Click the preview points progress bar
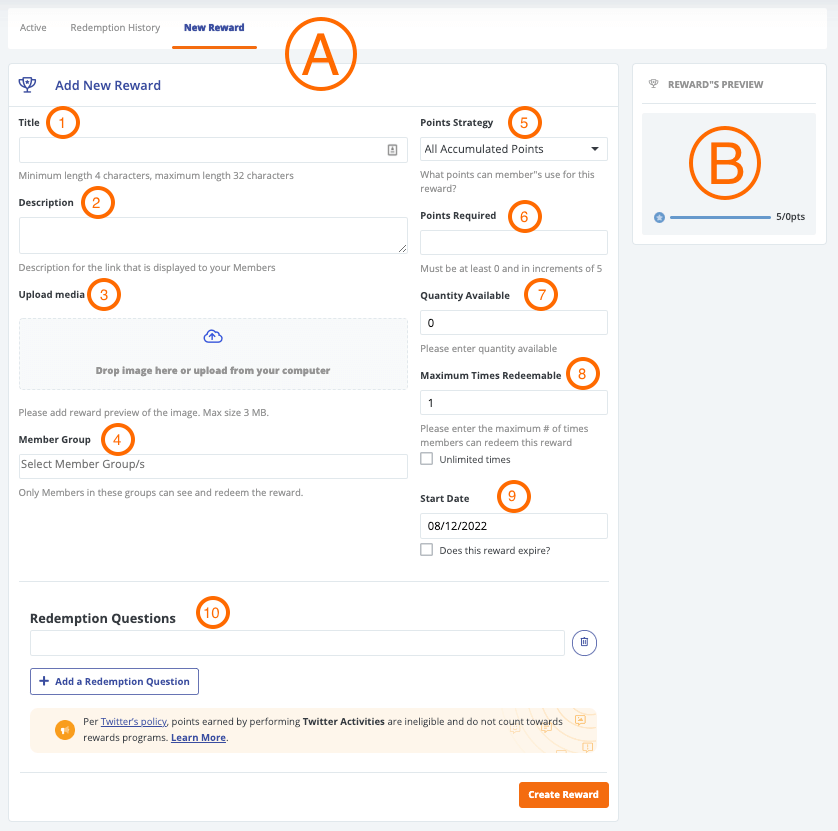 [x=720, y=218]
